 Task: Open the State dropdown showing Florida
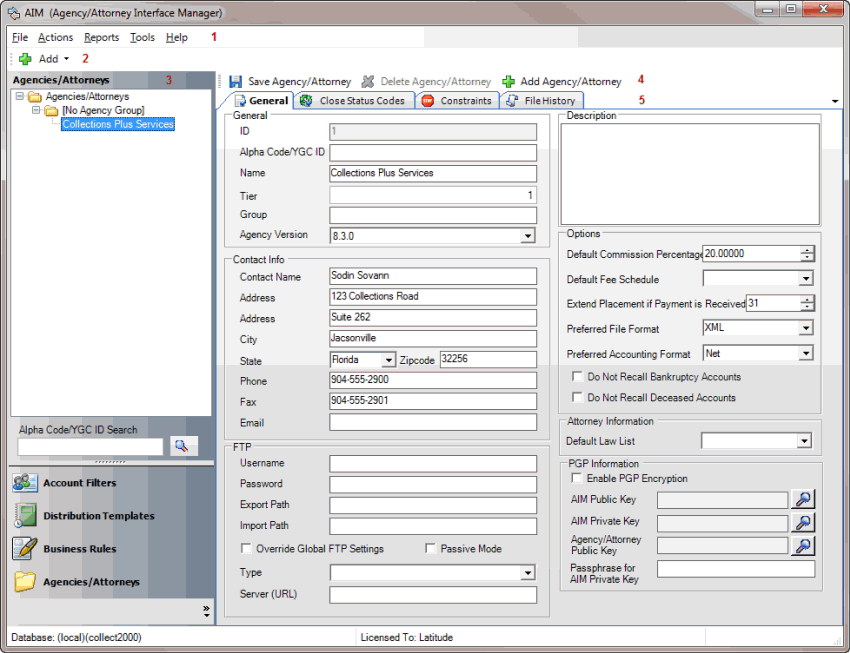coord(388,360)
